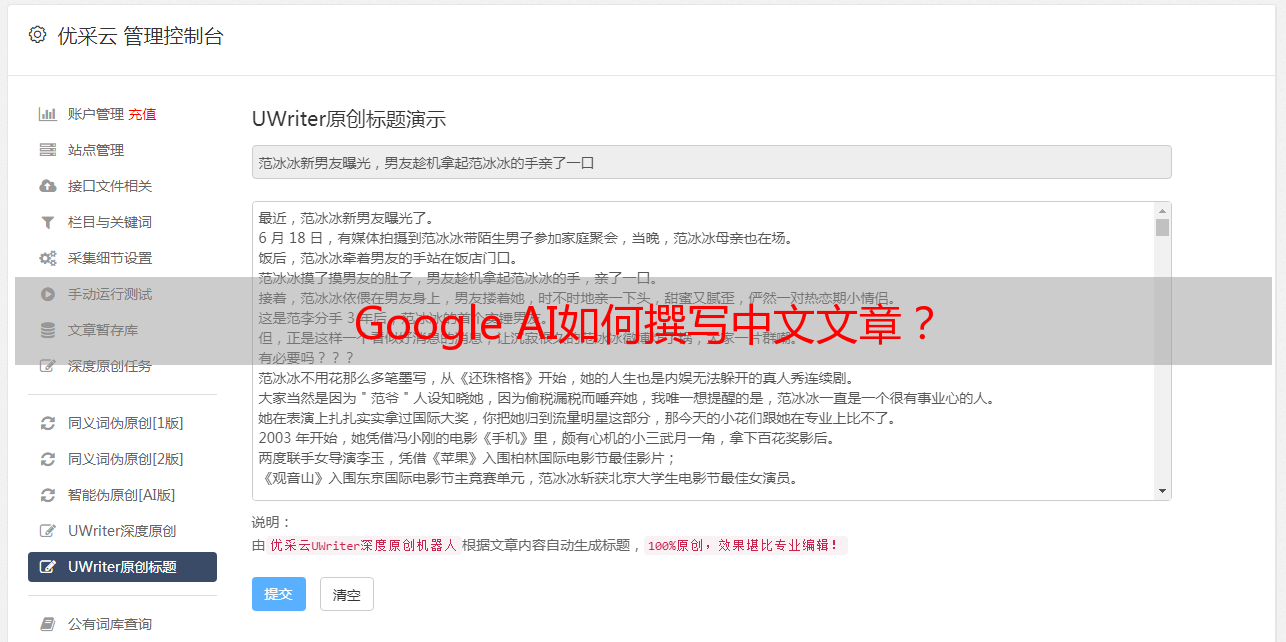This screenshot has height=642, width=1286.
Task: Click the gears icon for 采集细节设置
Action: [x=47, y=258]
